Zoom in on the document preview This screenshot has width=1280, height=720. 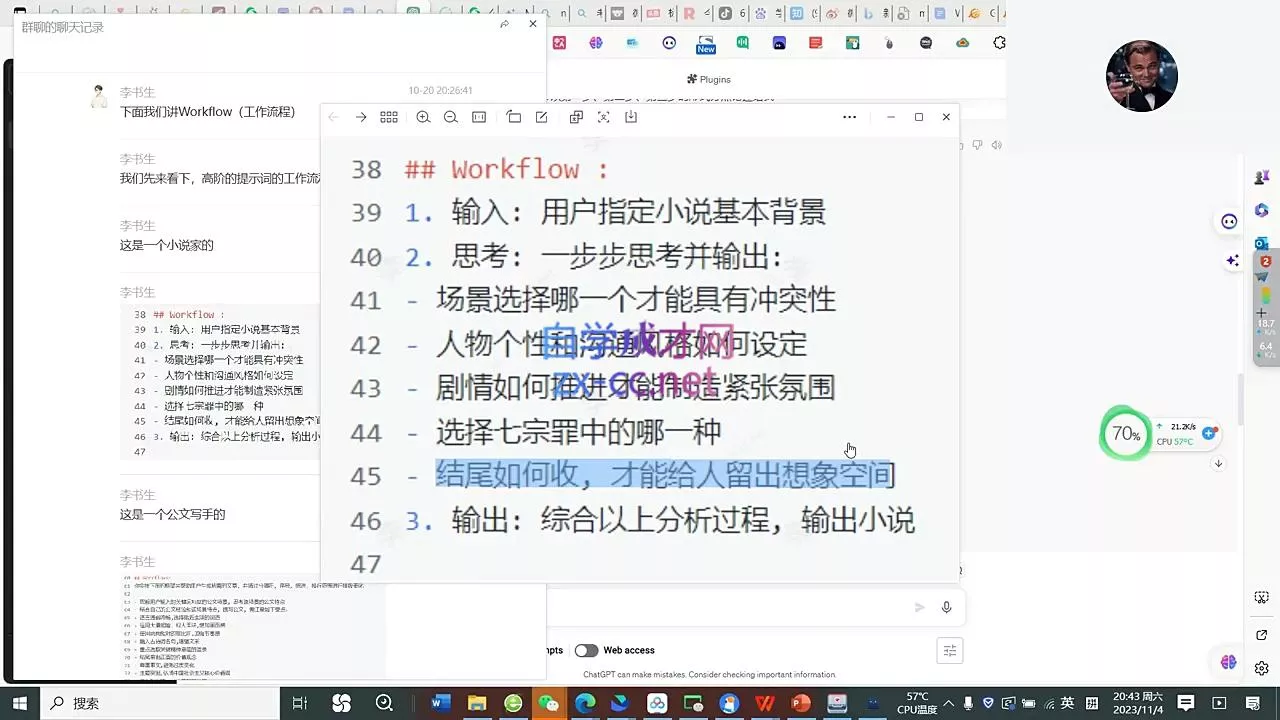coord(423,117)
